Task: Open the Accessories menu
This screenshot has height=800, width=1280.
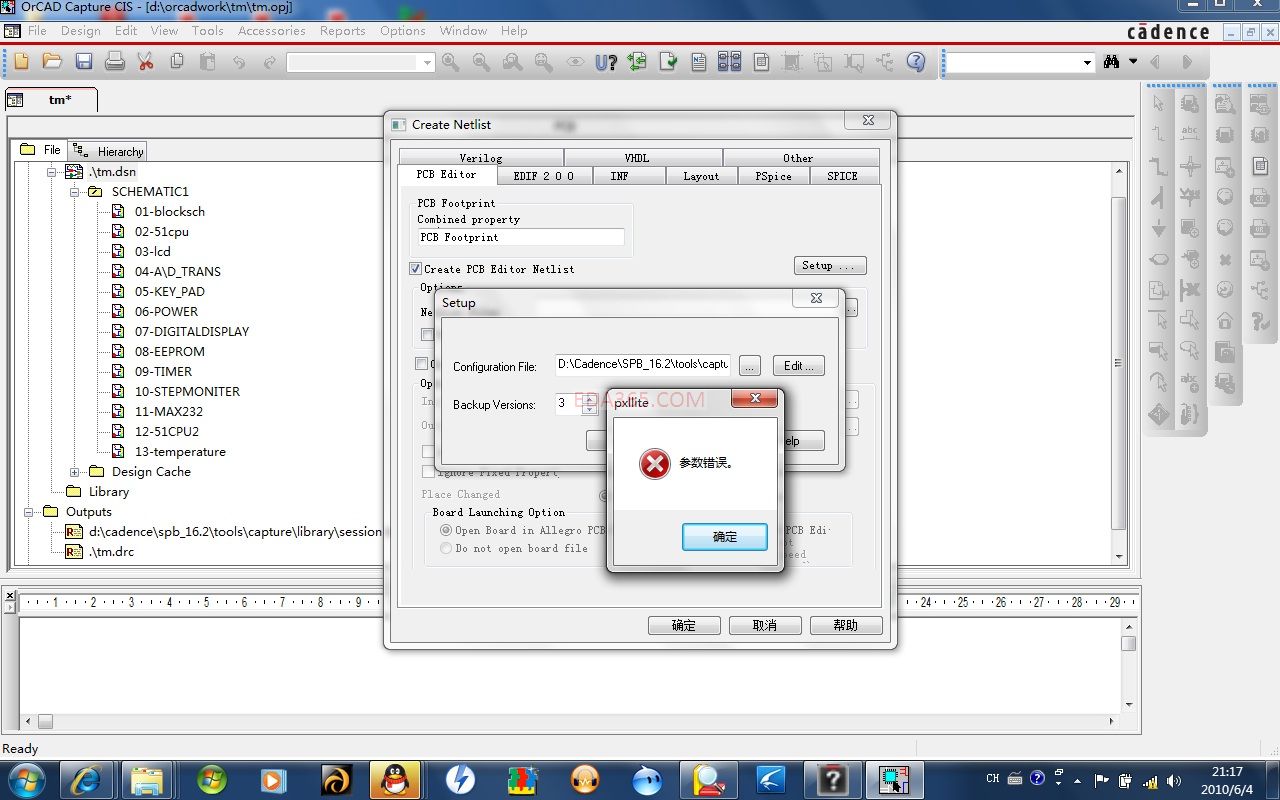Action: [x=272, y=31]
